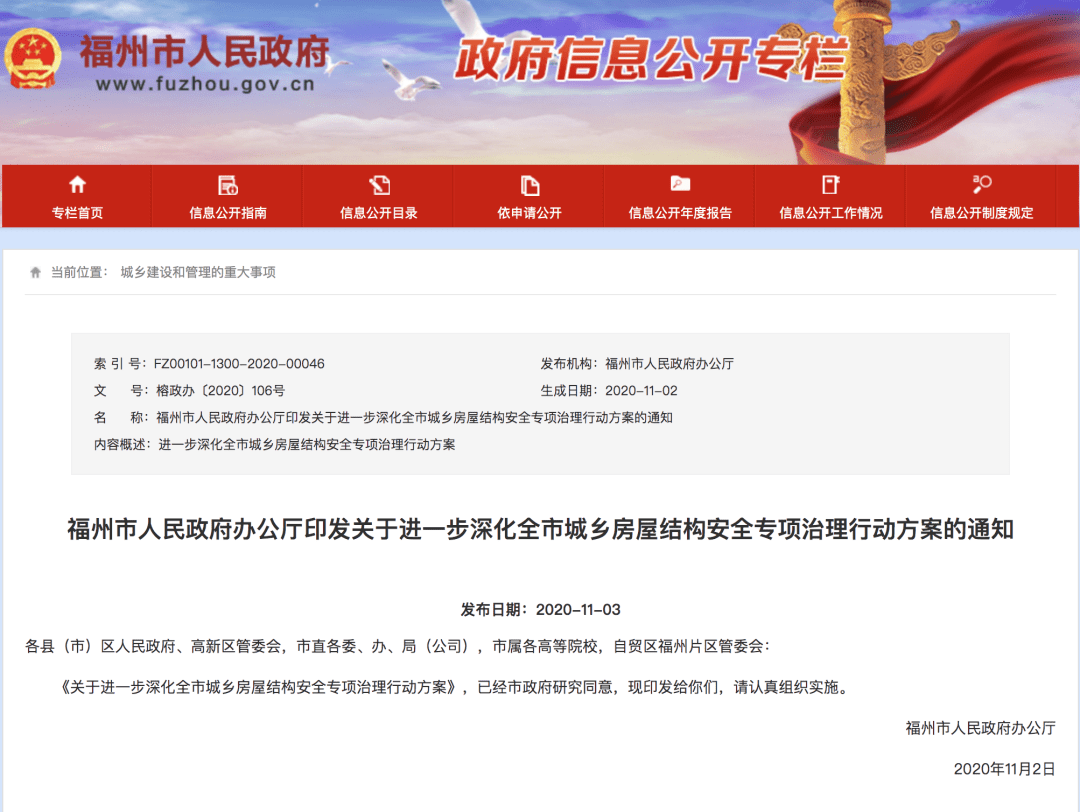Select 信息公开工作情况 navigation label
The height and width of the screenshot is (812, 1080).
pos(831,213)
